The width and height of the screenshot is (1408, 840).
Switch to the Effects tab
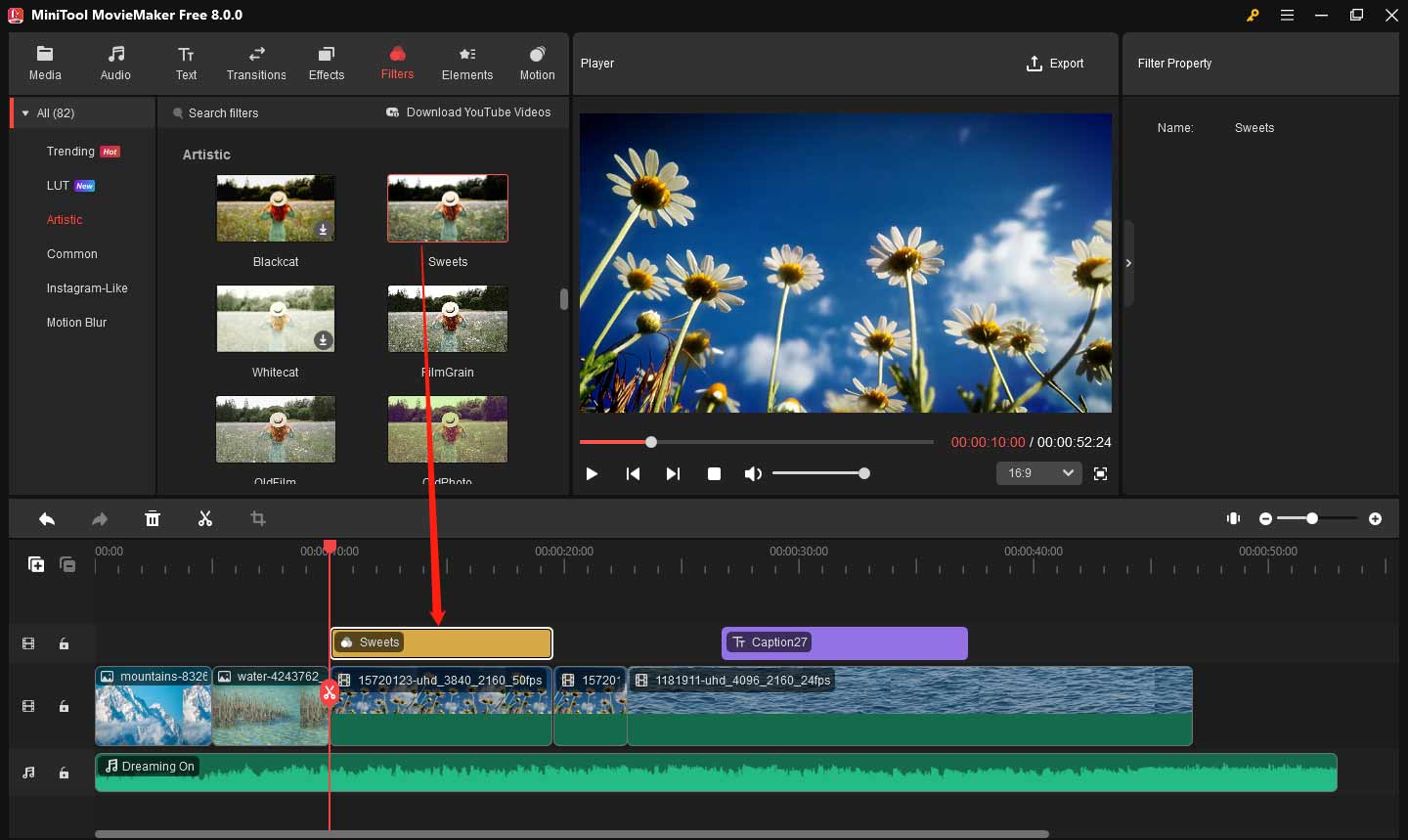point(327,64)
